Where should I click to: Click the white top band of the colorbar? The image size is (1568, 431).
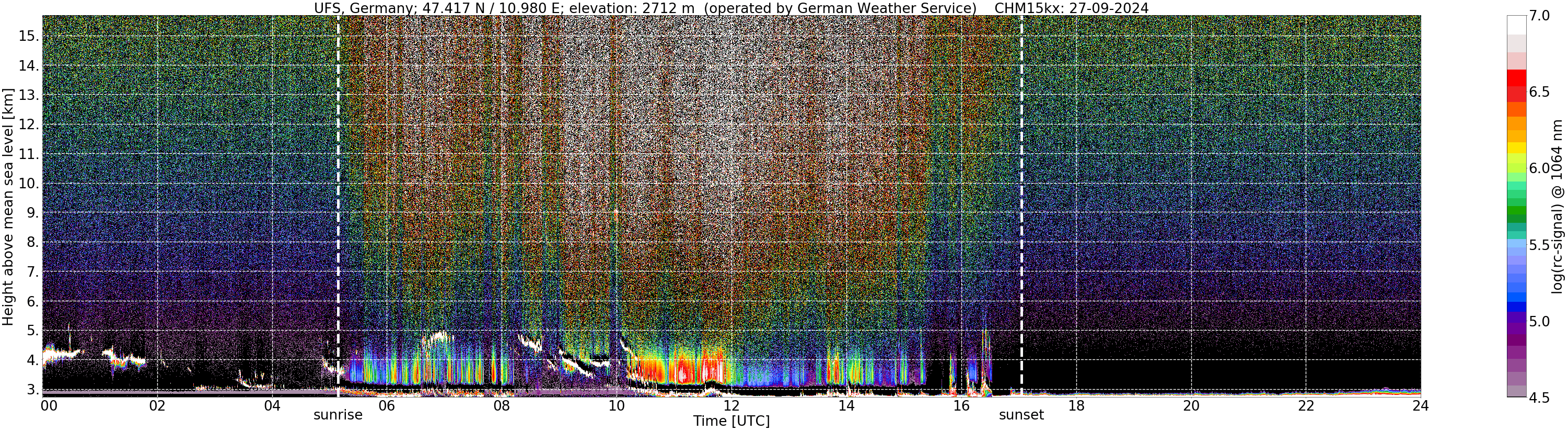tap(1516, 25)
